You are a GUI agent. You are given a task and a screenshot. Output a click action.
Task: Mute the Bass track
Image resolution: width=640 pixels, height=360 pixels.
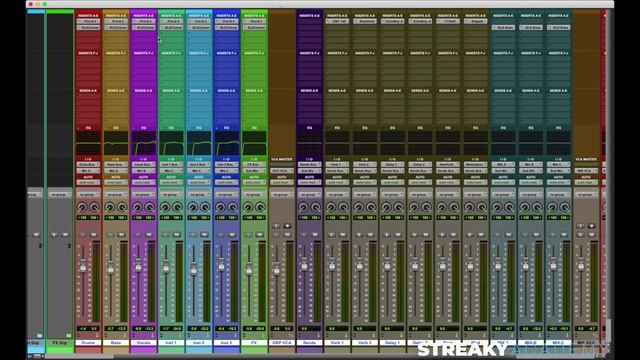click(x=122, y=235)
